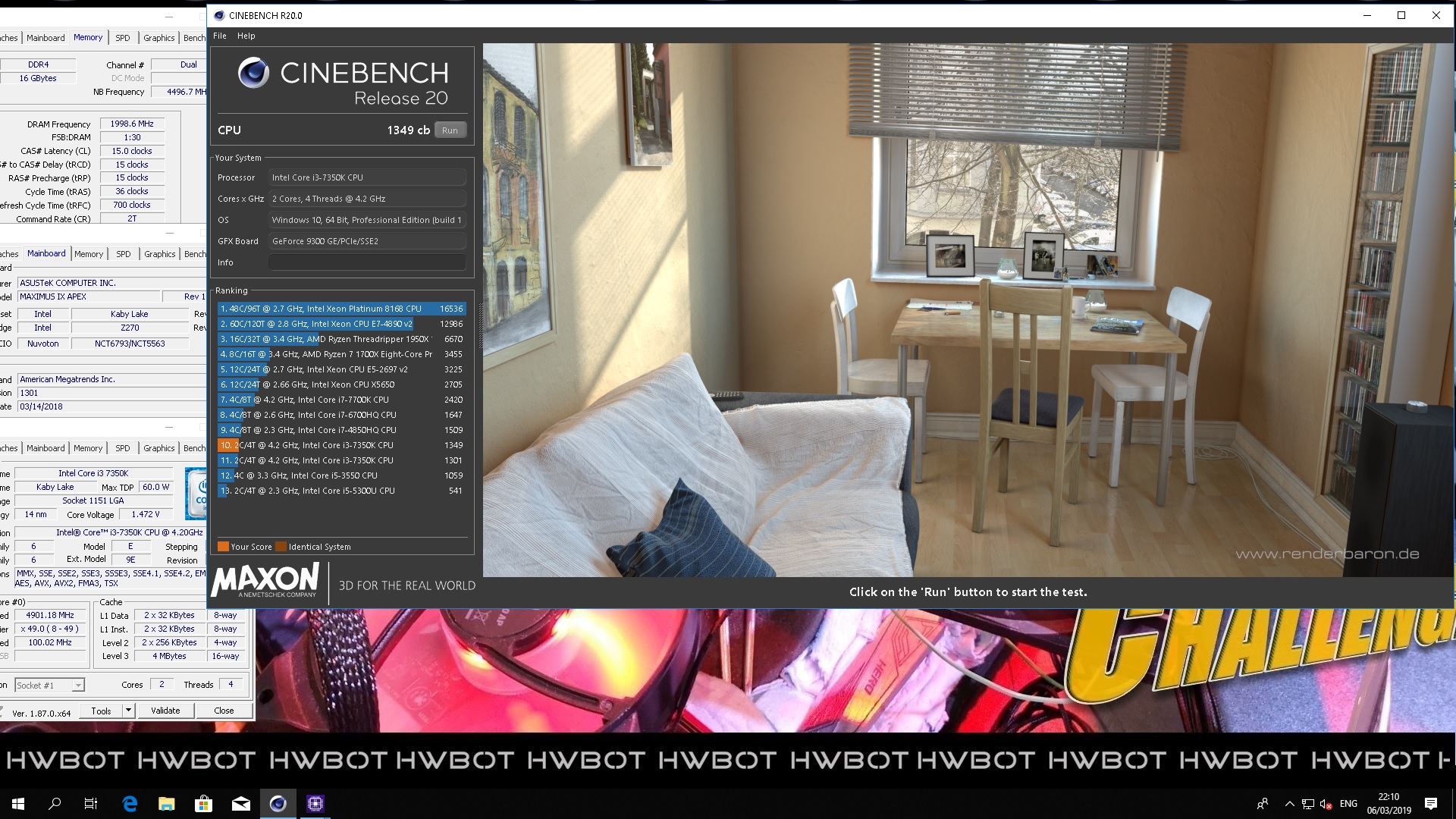Click the Cinebench sphere logo in the header
The height and width of the screenshot is (819, 1456).
pyautogui.click(x=253, y=73)
